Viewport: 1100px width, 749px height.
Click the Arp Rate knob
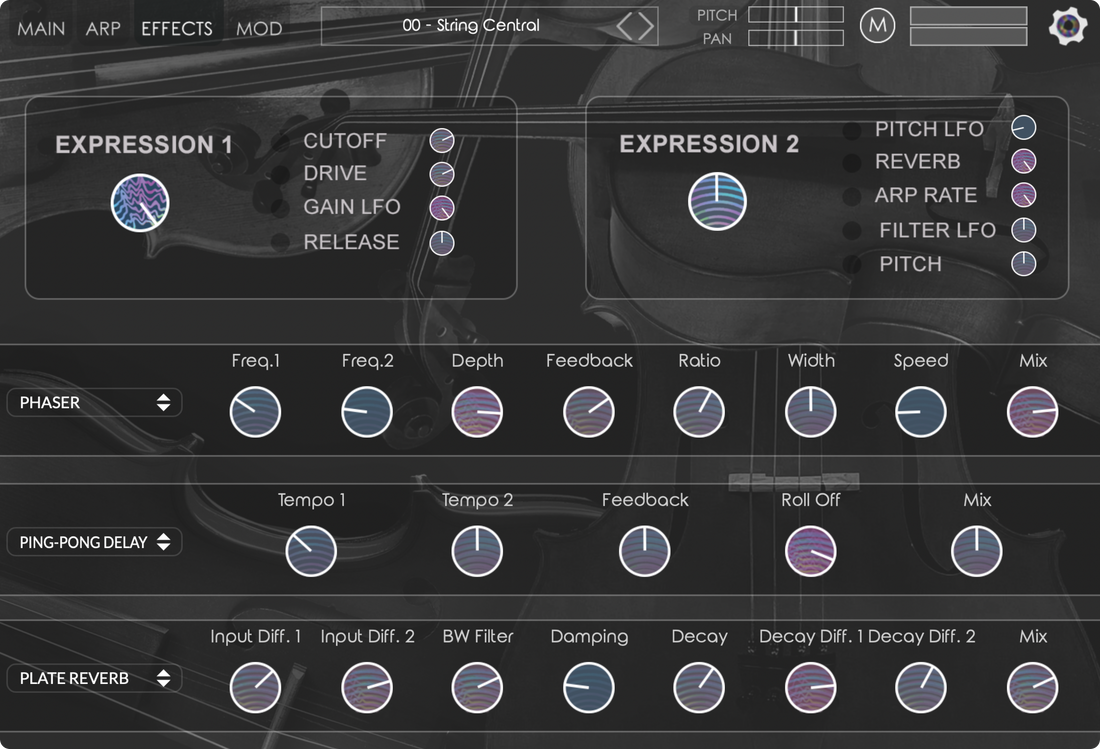point(1022,195)
